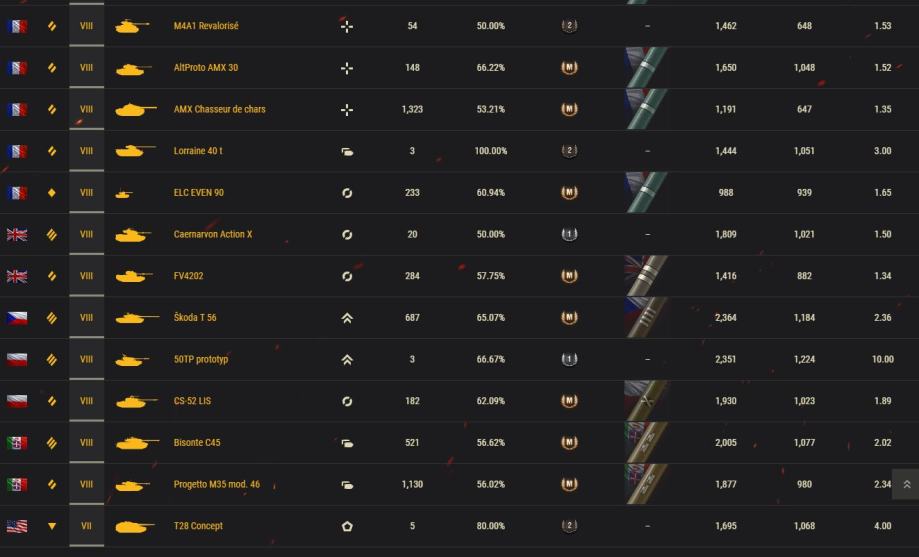Click the Bisonte C45 tank silhouette
The height and width of the screenshot is (557, 919).
[137, 443]
